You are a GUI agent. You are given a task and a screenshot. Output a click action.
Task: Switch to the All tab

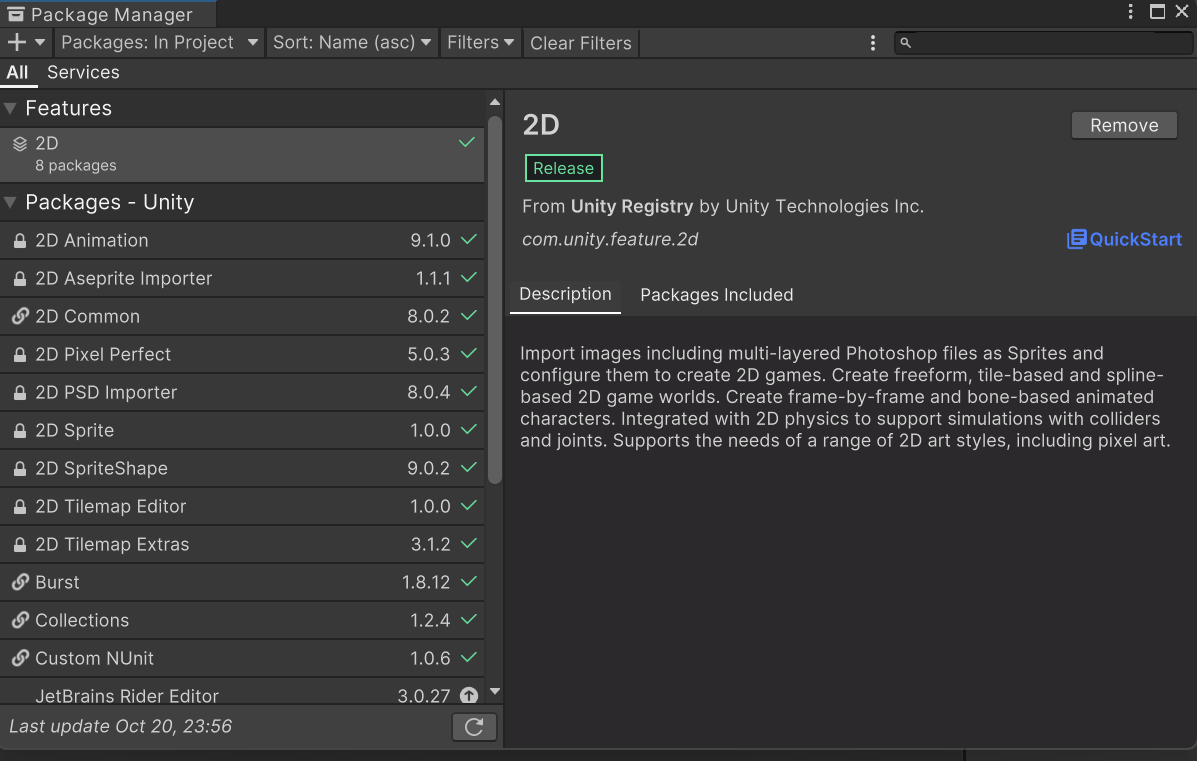(x=18, y=73)
